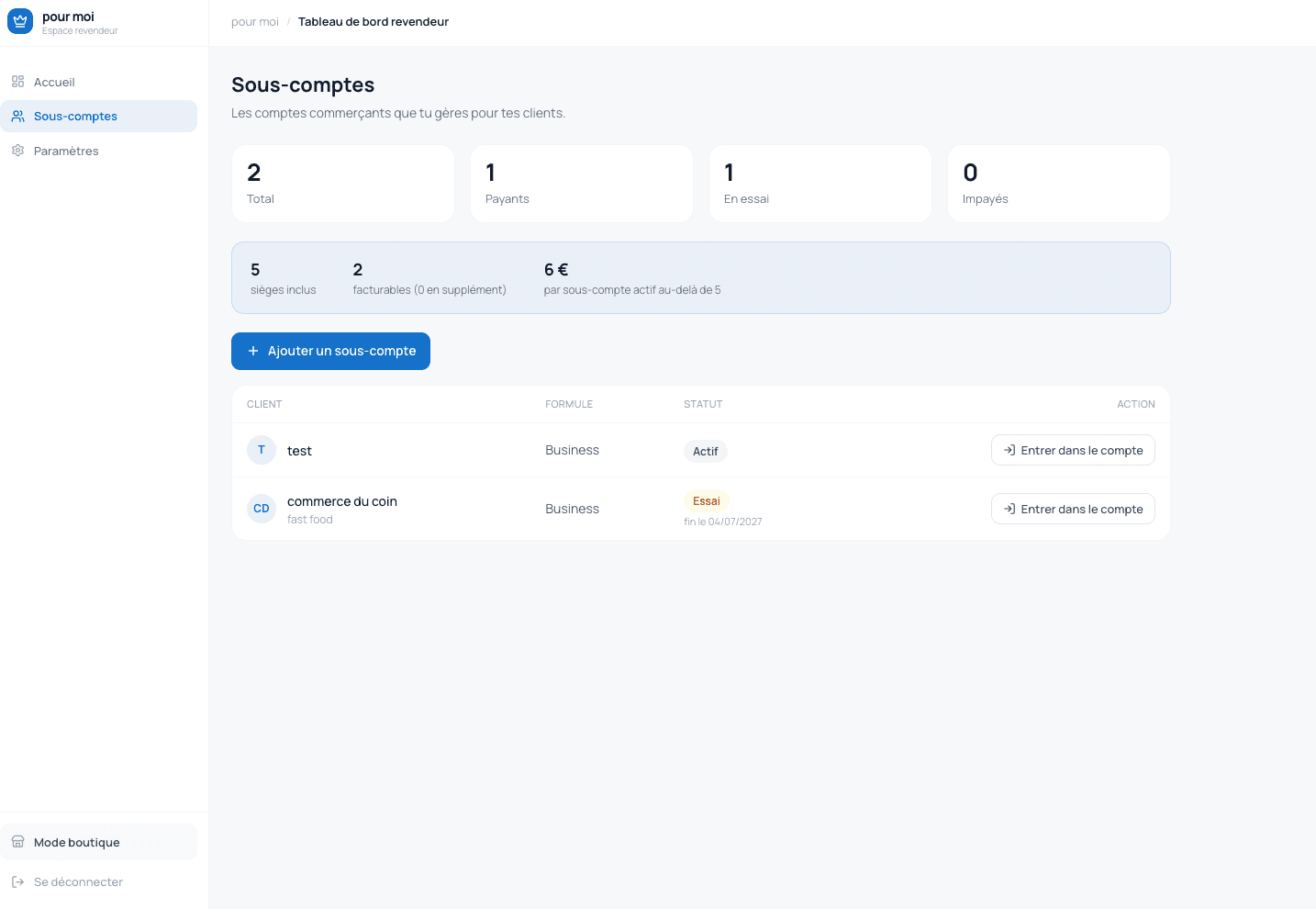The height and width of the screenshot is (909, 1316).
Task: Click the Se déconnecter logout arrow icon
Action: pyautogui.click(x=17, y=881)
